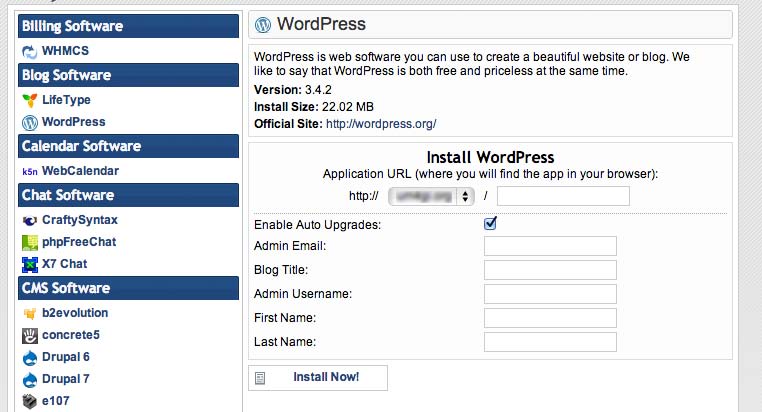Click the Admin Email input field

coord(550,246)
